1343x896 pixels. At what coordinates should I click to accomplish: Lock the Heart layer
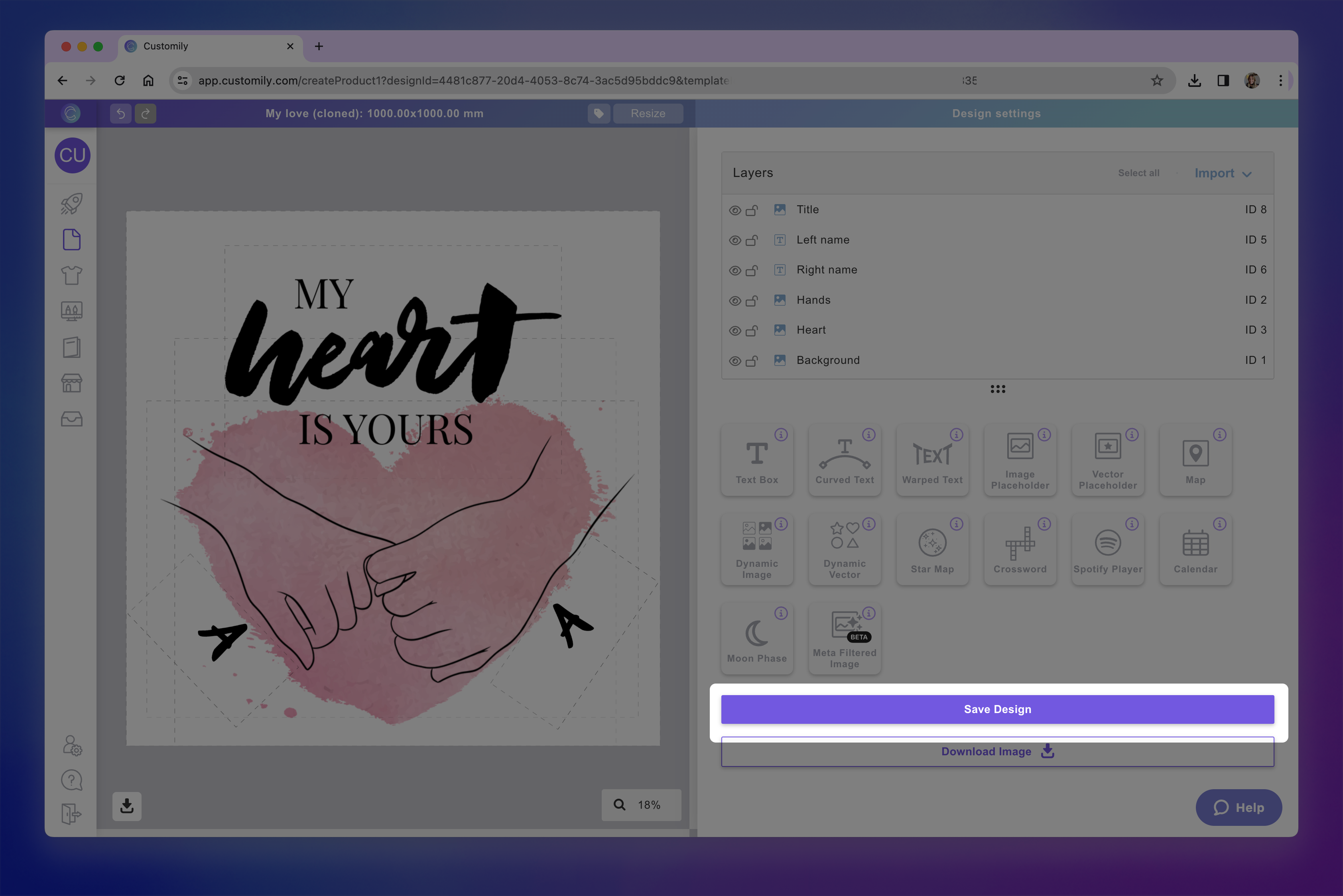point(752,330)
